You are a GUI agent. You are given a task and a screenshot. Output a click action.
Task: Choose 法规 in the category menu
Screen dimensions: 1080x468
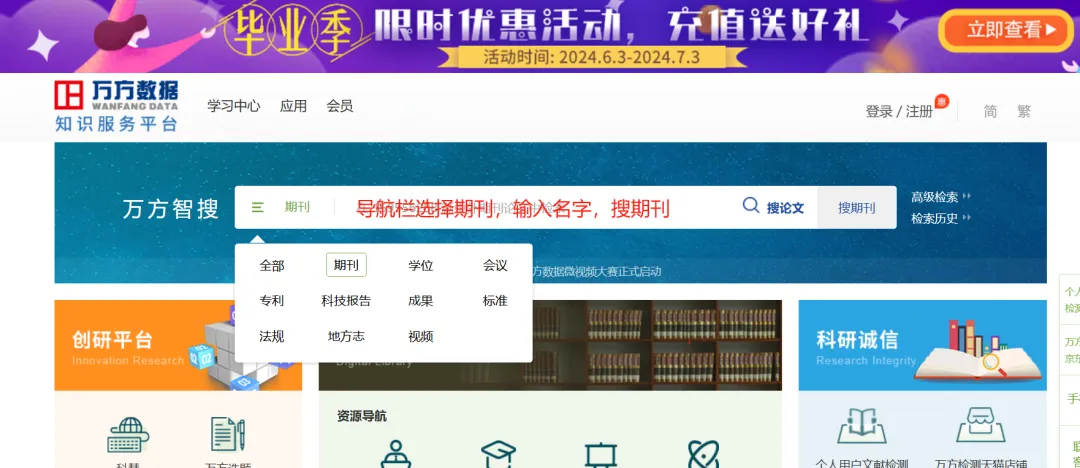(271, 336)
